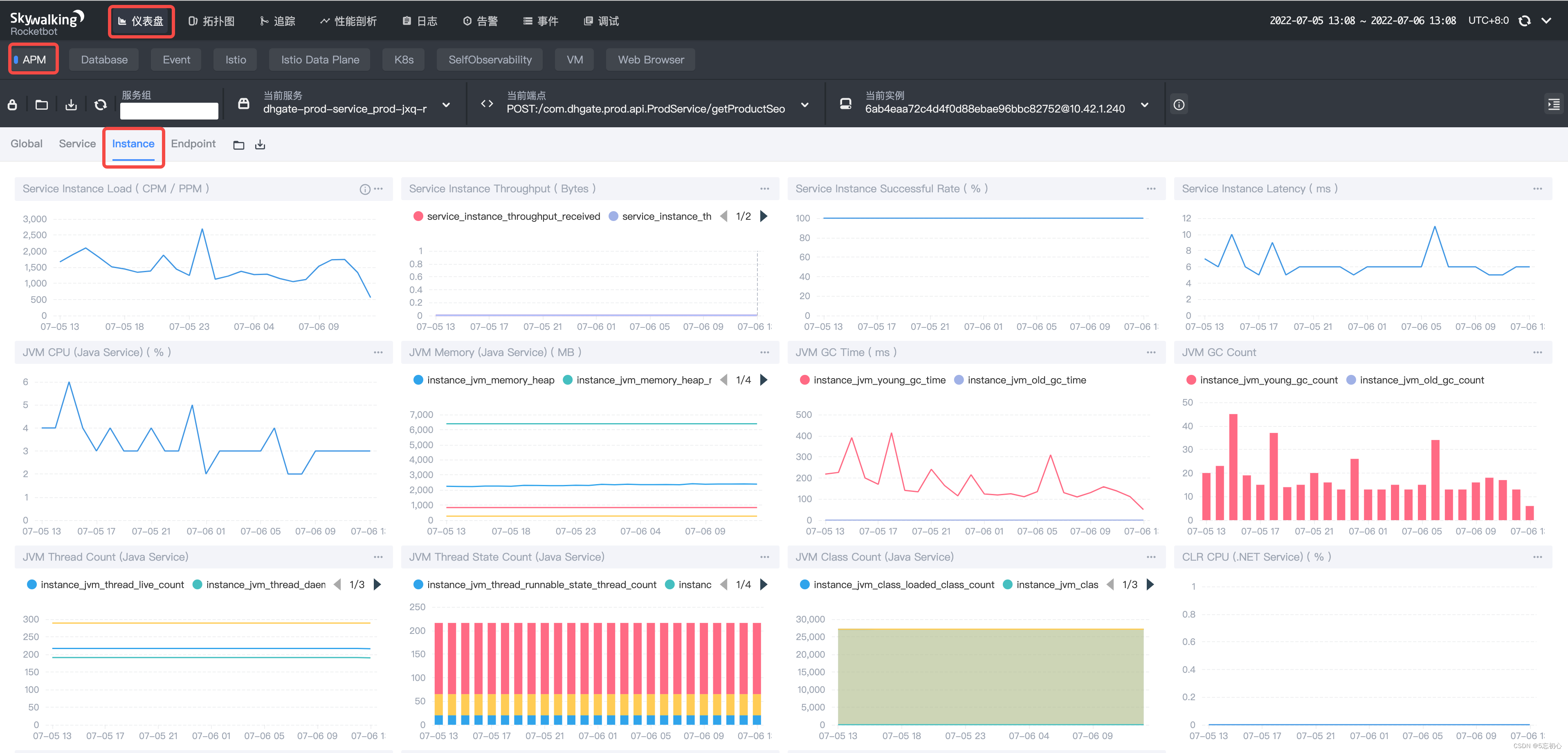1568x753 pixels.
Task: Open more options on JVM Thread Count panel
Action: [379, 557]
